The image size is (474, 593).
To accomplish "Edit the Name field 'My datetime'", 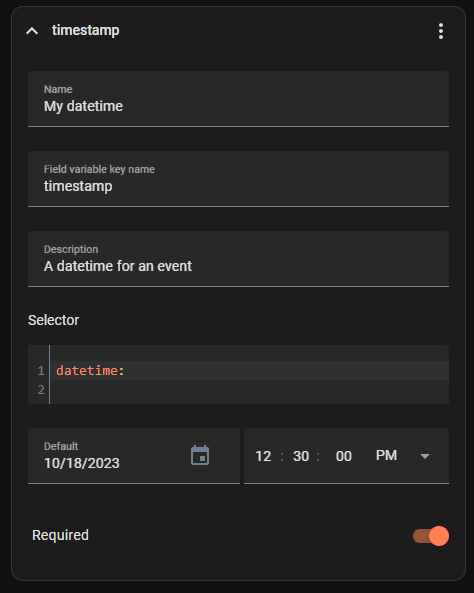I will click(x=238, y=99).
